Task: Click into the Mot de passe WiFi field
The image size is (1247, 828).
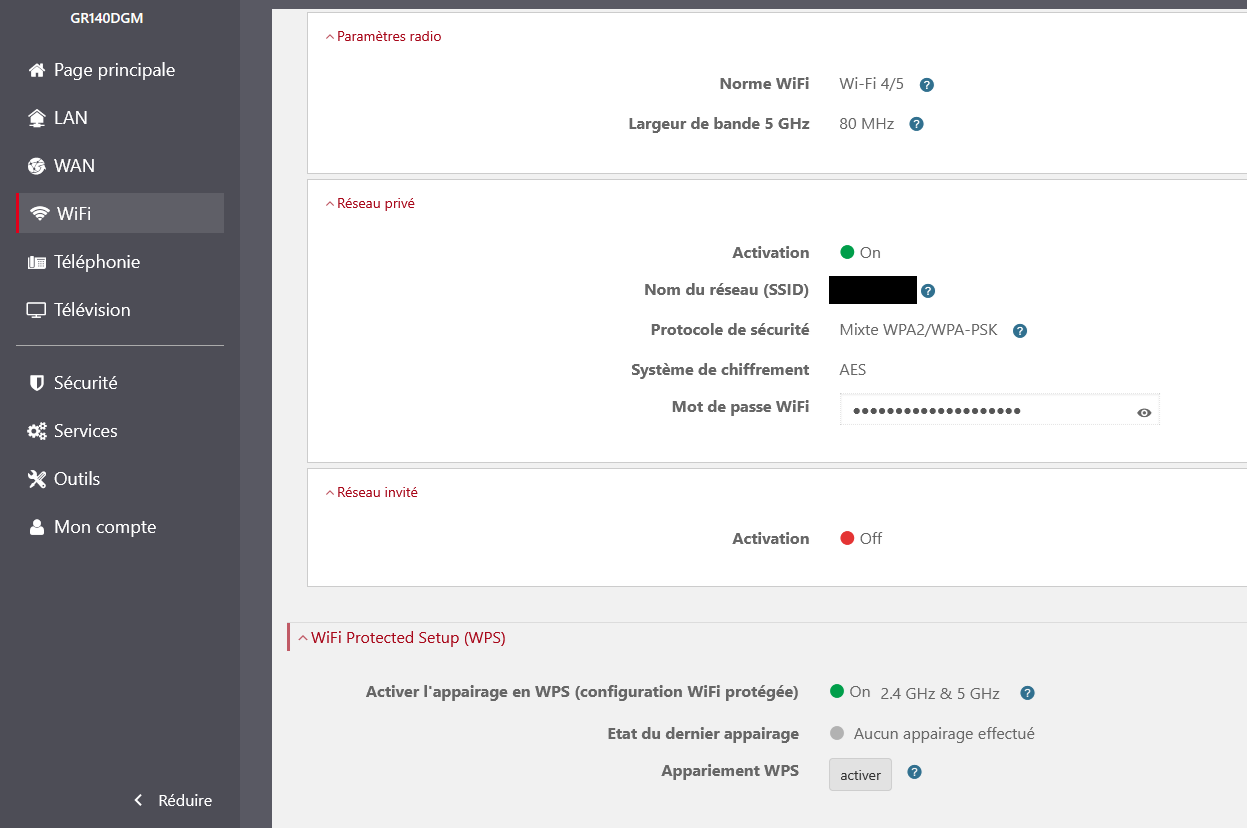Action: pos(985,411)
